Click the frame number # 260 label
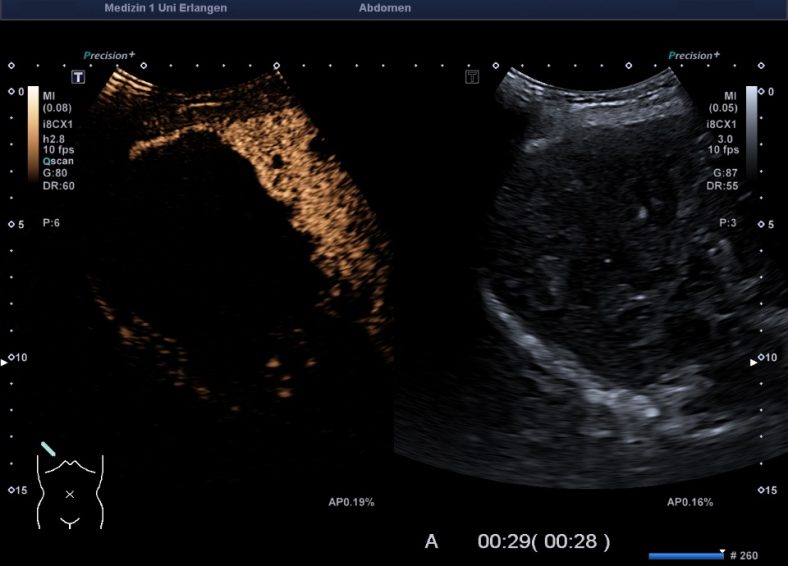 [x=746, y=555]
